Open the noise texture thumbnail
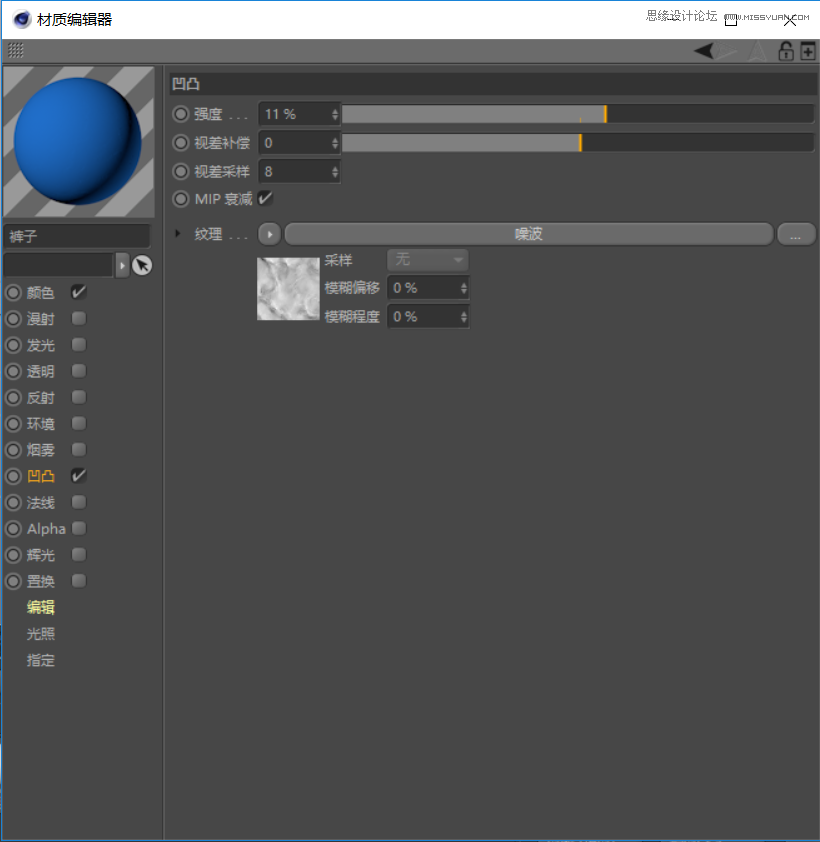820x842 pixels. coord(288,288)
